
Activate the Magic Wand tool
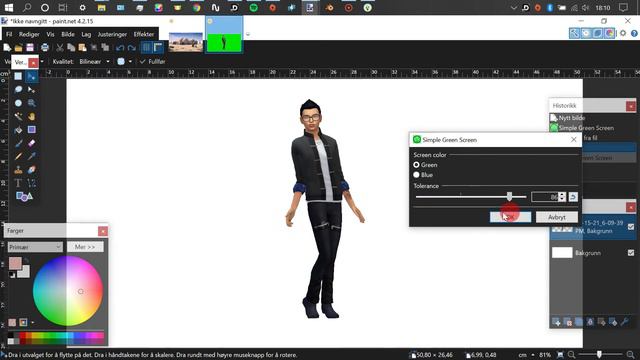click(18, 116)
